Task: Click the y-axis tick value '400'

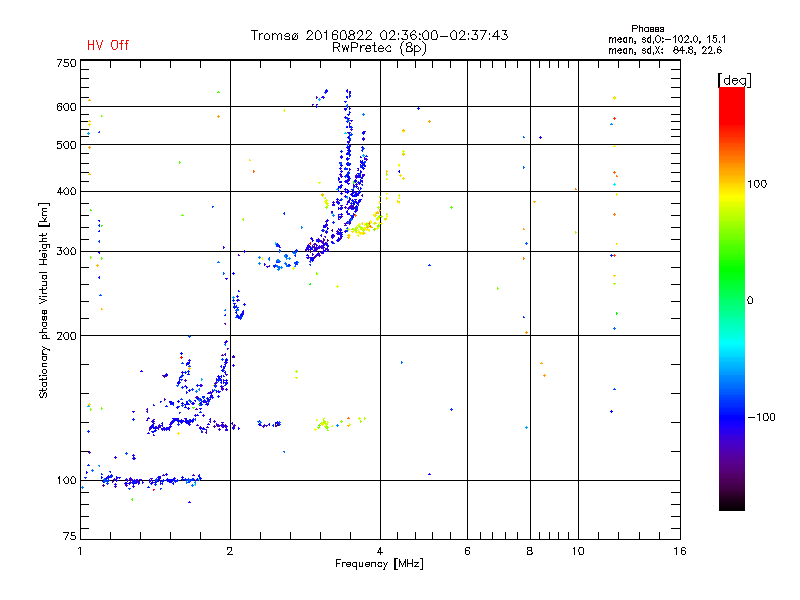Action: 67,192
